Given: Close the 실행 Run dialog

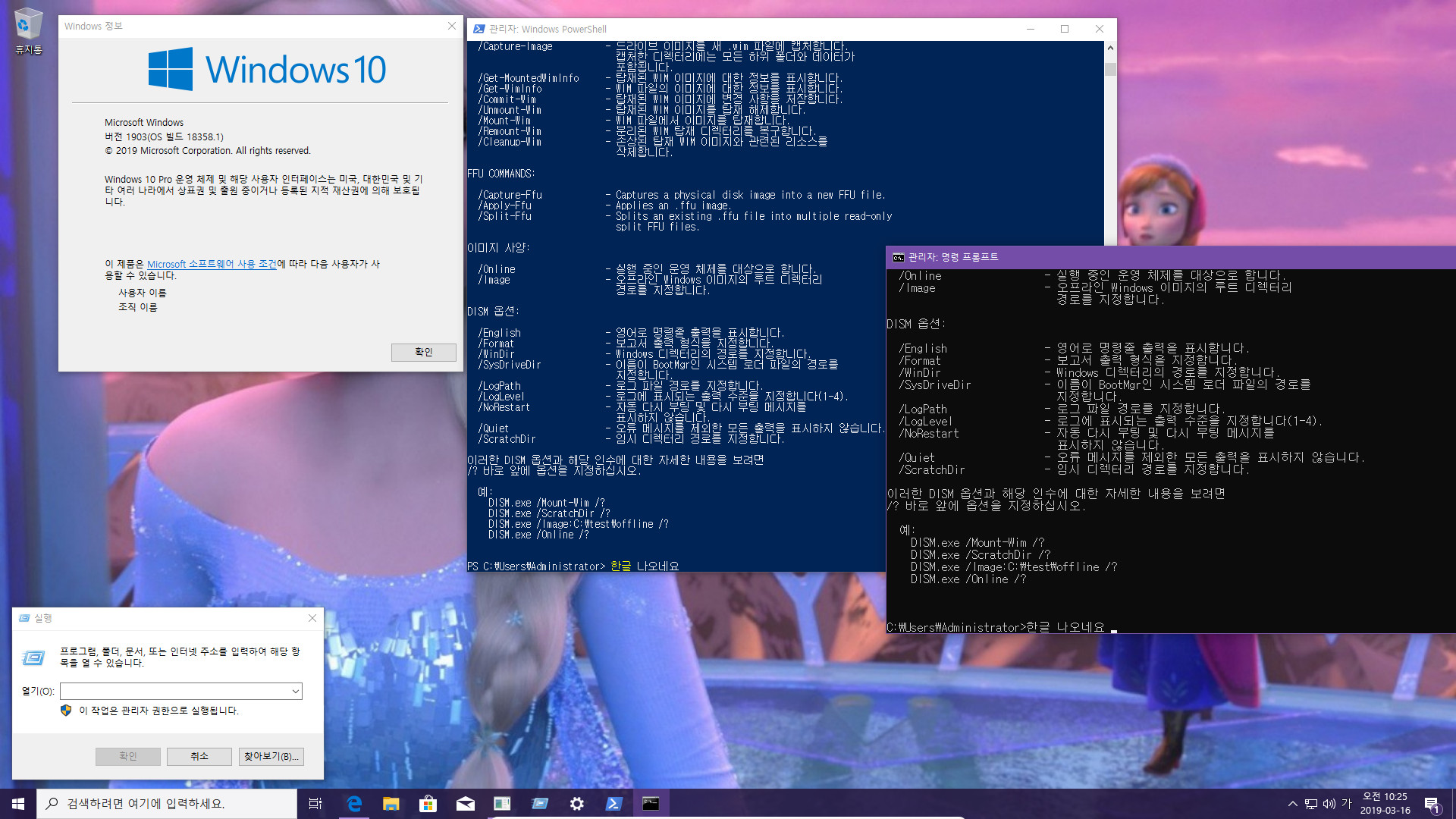Looking at the screenshot, I should coord(312,618).
